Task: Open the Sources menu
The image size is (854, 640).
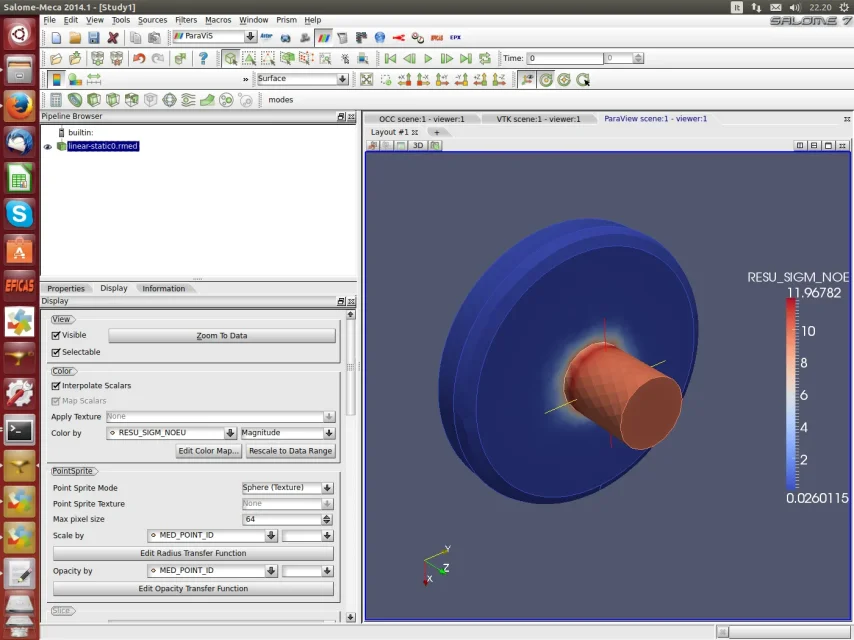Action: click(152, 20)
